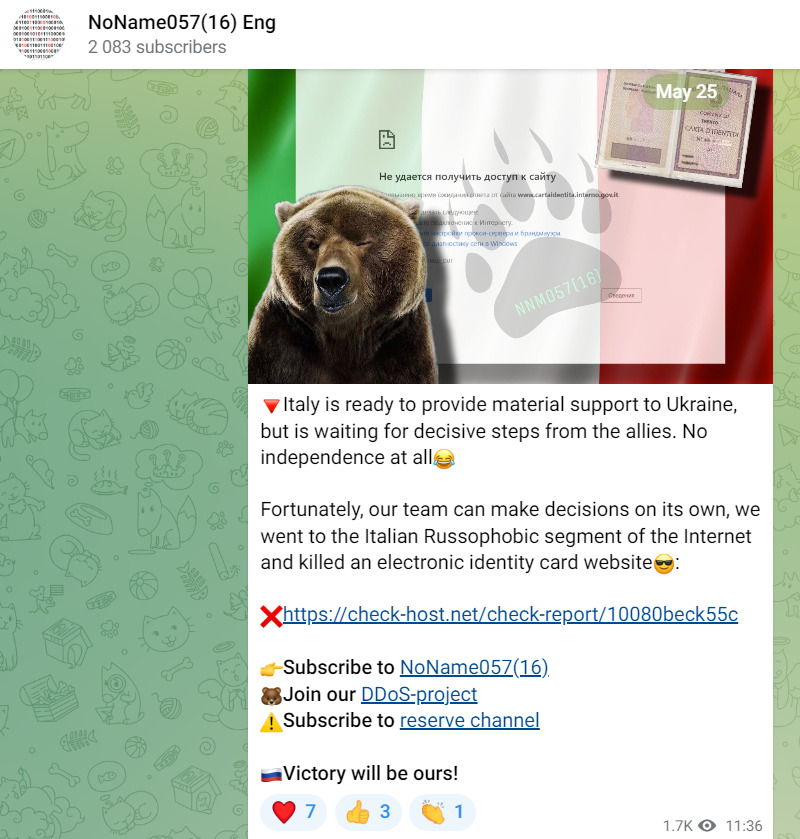
Task: Open the DDoS-project link
Action: click(x=419, y=694)
